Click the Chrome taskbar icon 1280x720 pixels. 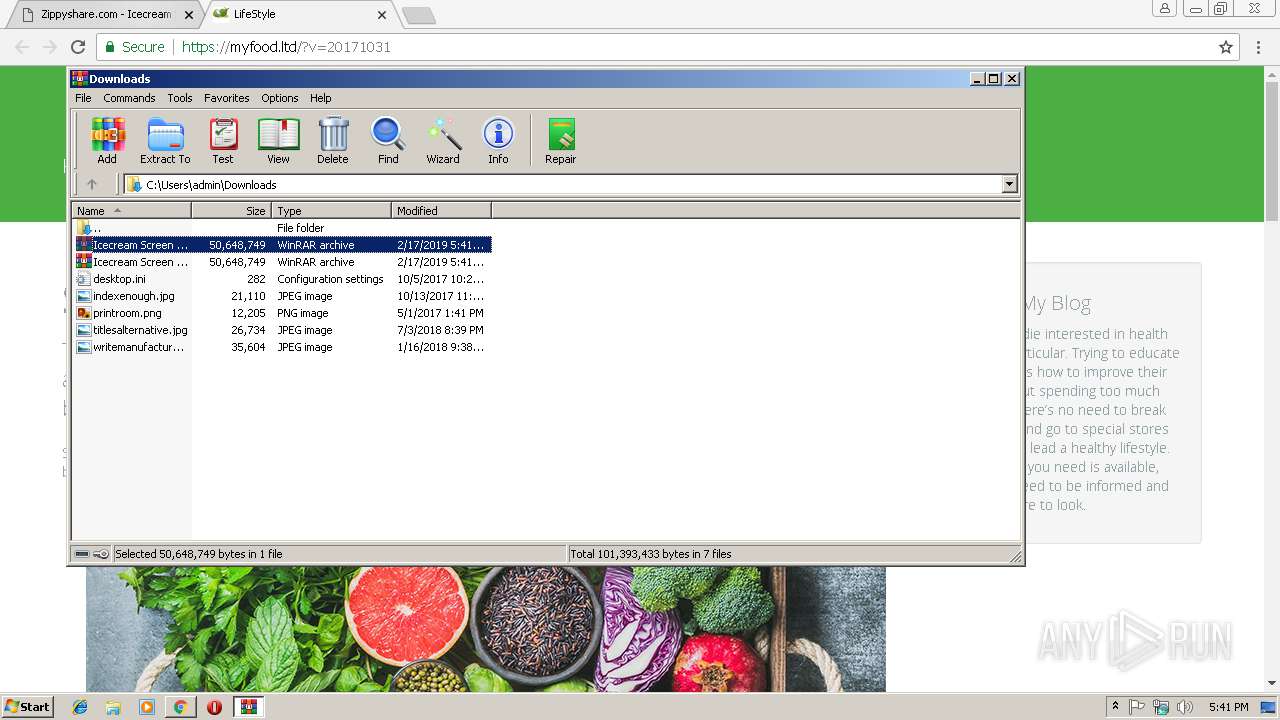(180, 707)
